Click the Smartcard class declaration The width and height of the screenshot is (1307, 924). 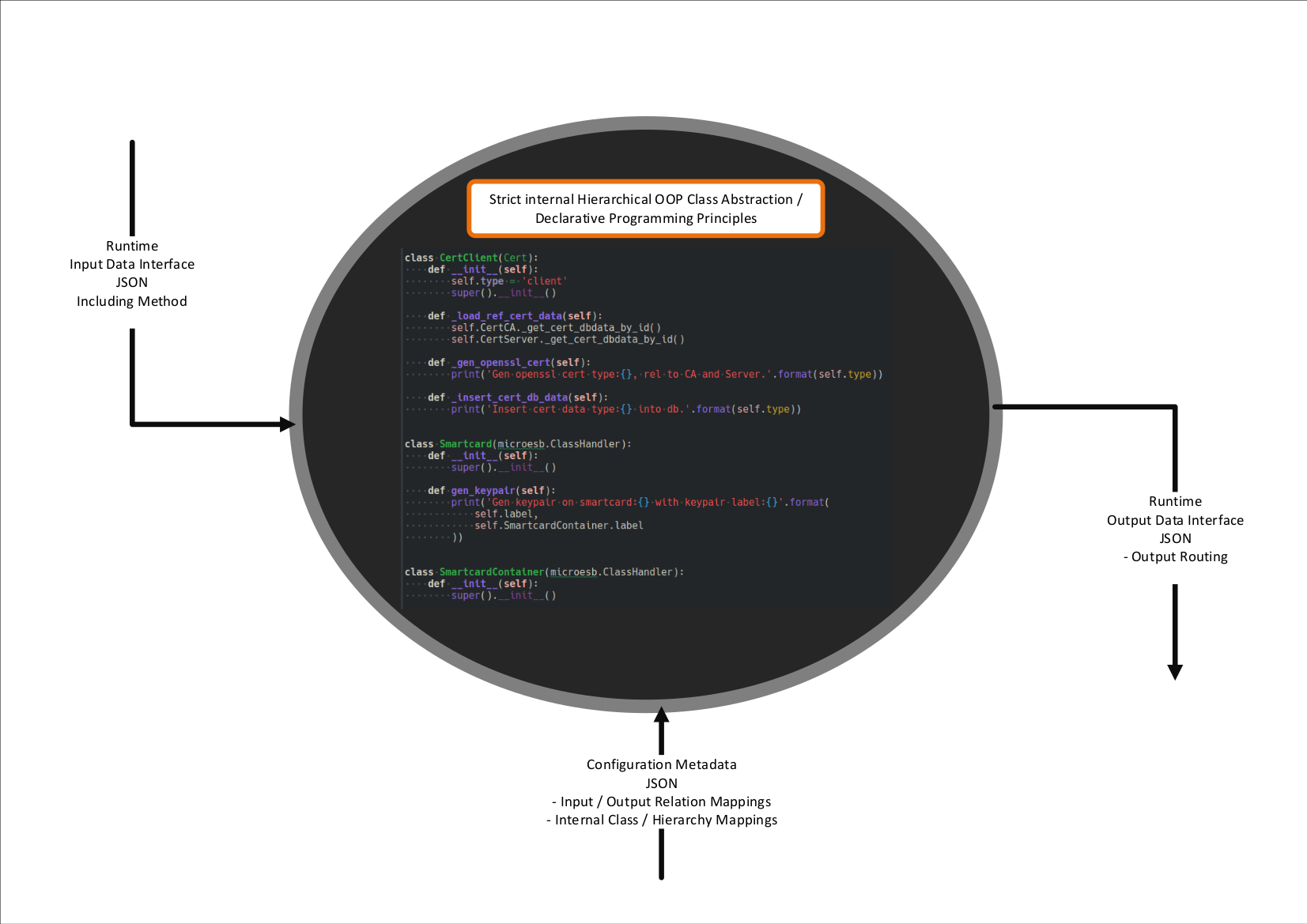466,443
